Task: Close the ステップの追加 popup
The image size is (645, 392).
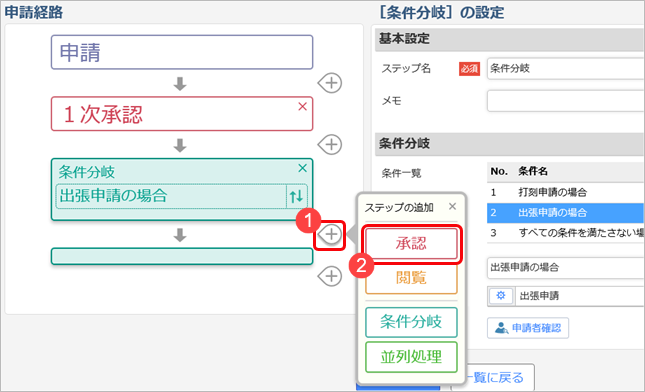Action: tap(452, 206)
